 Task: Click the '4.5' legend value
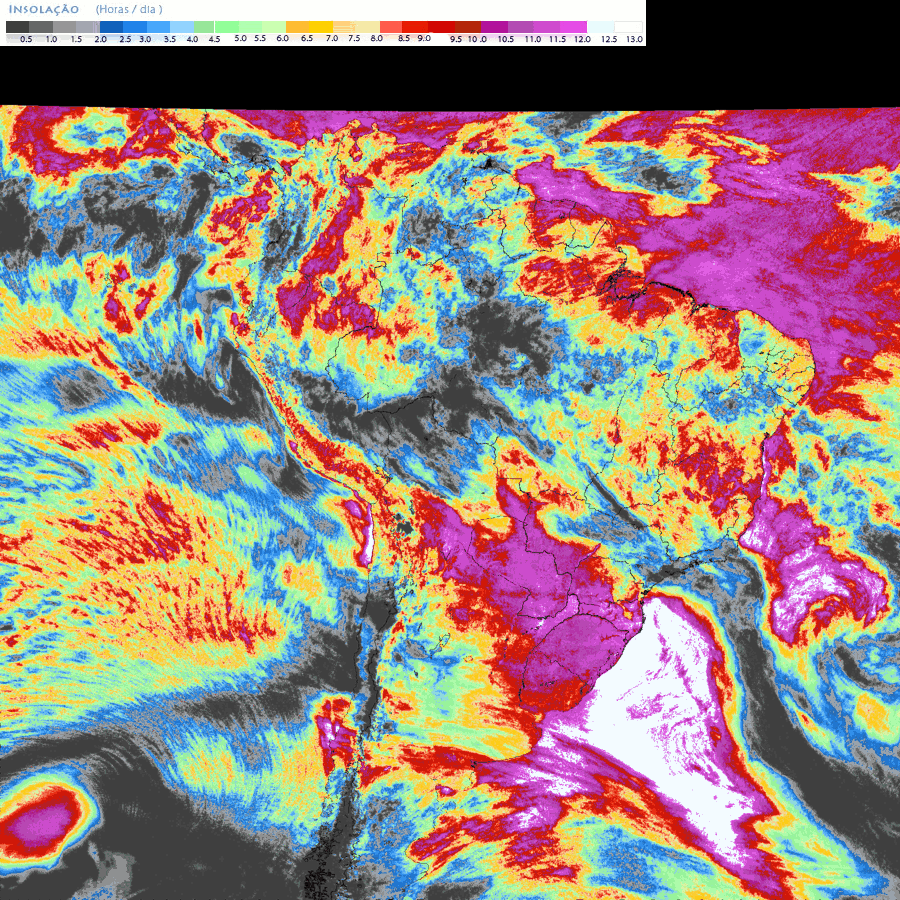pyautogui.click(x=214, y=39)
